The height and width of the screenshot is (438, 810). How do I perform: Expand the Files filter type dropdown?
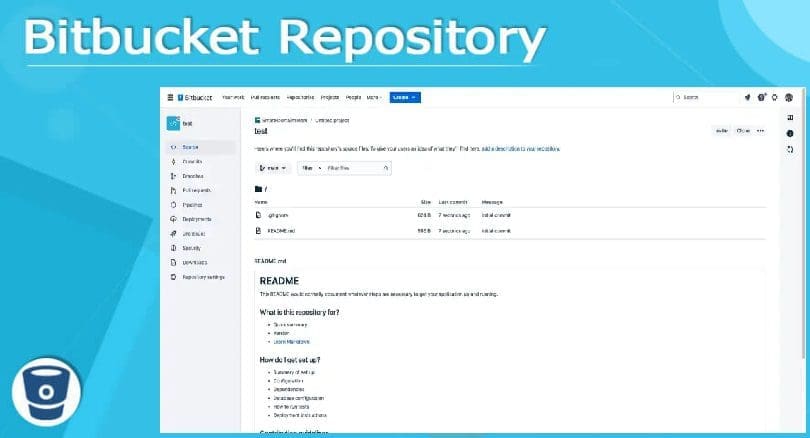[x=311, y=168]
